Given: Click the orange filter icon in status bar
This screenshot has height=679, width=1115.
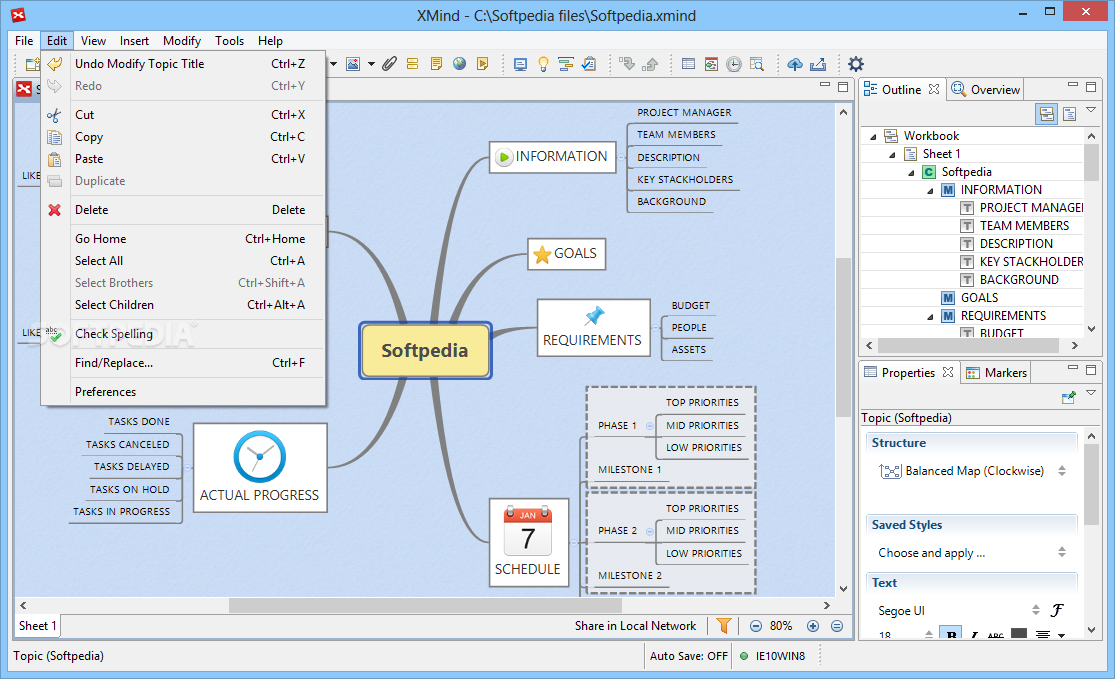Looking at the screenshot, I should (x=724, y=626).
